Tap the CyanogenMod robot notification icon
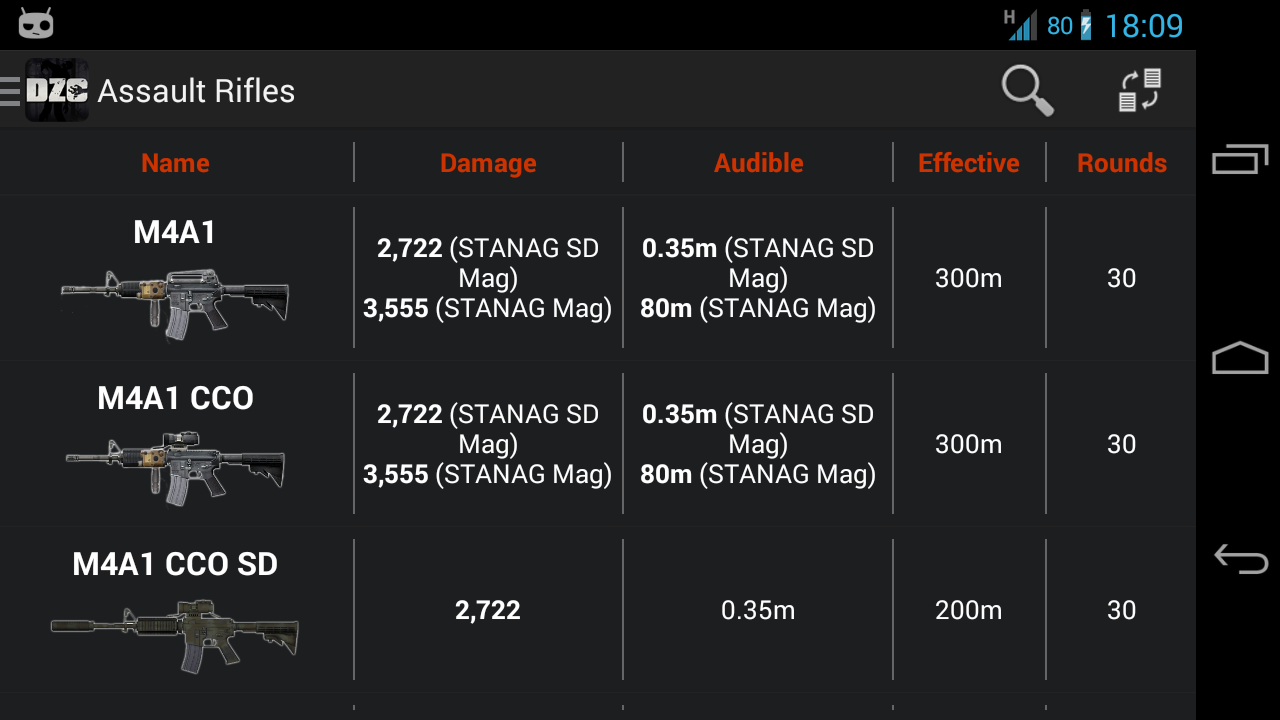The width and height of the screenshot is (1280, 720). click(x=36, y=23)
